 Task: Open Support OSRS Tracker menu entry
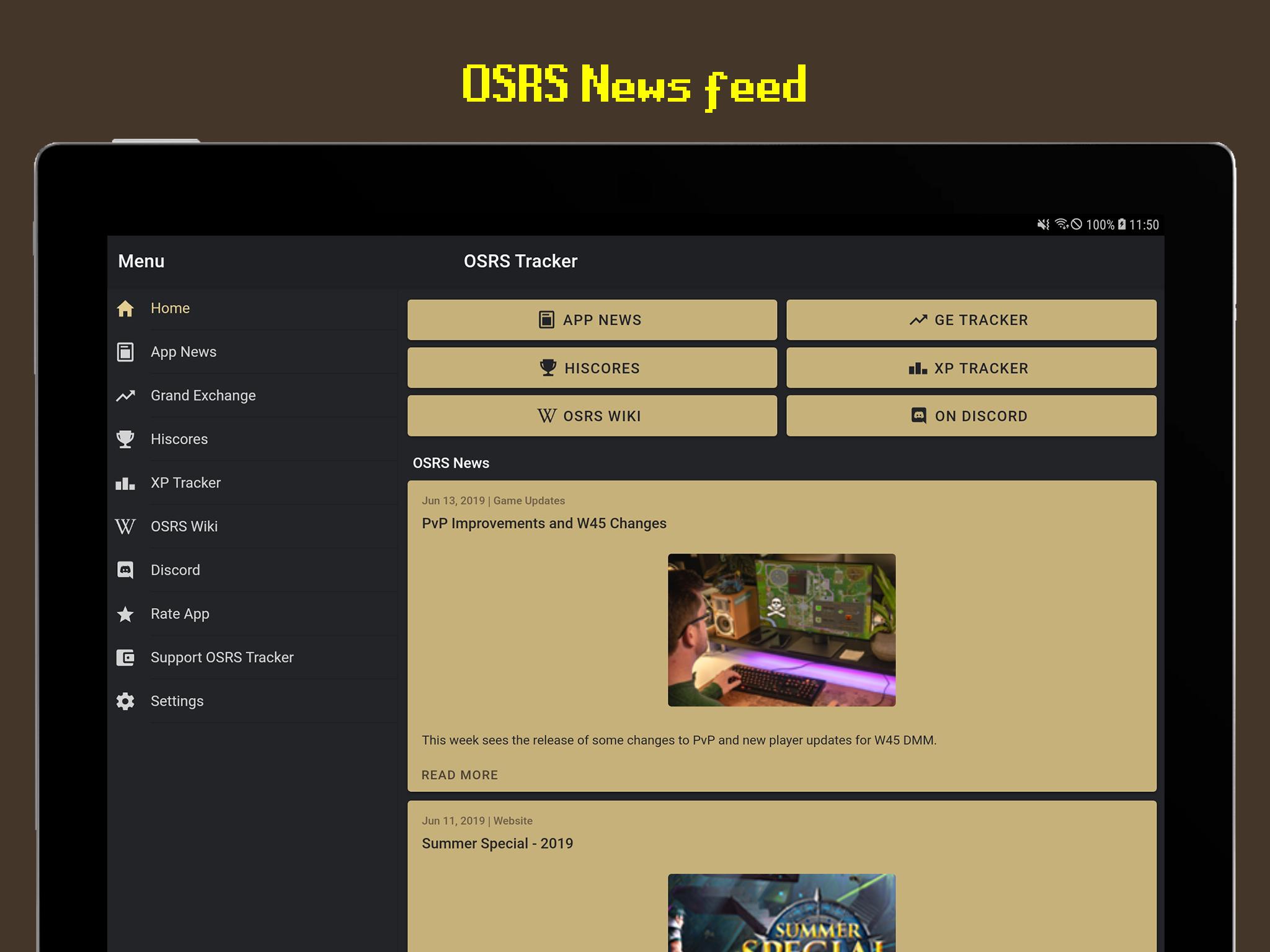[x=252, y=658]
